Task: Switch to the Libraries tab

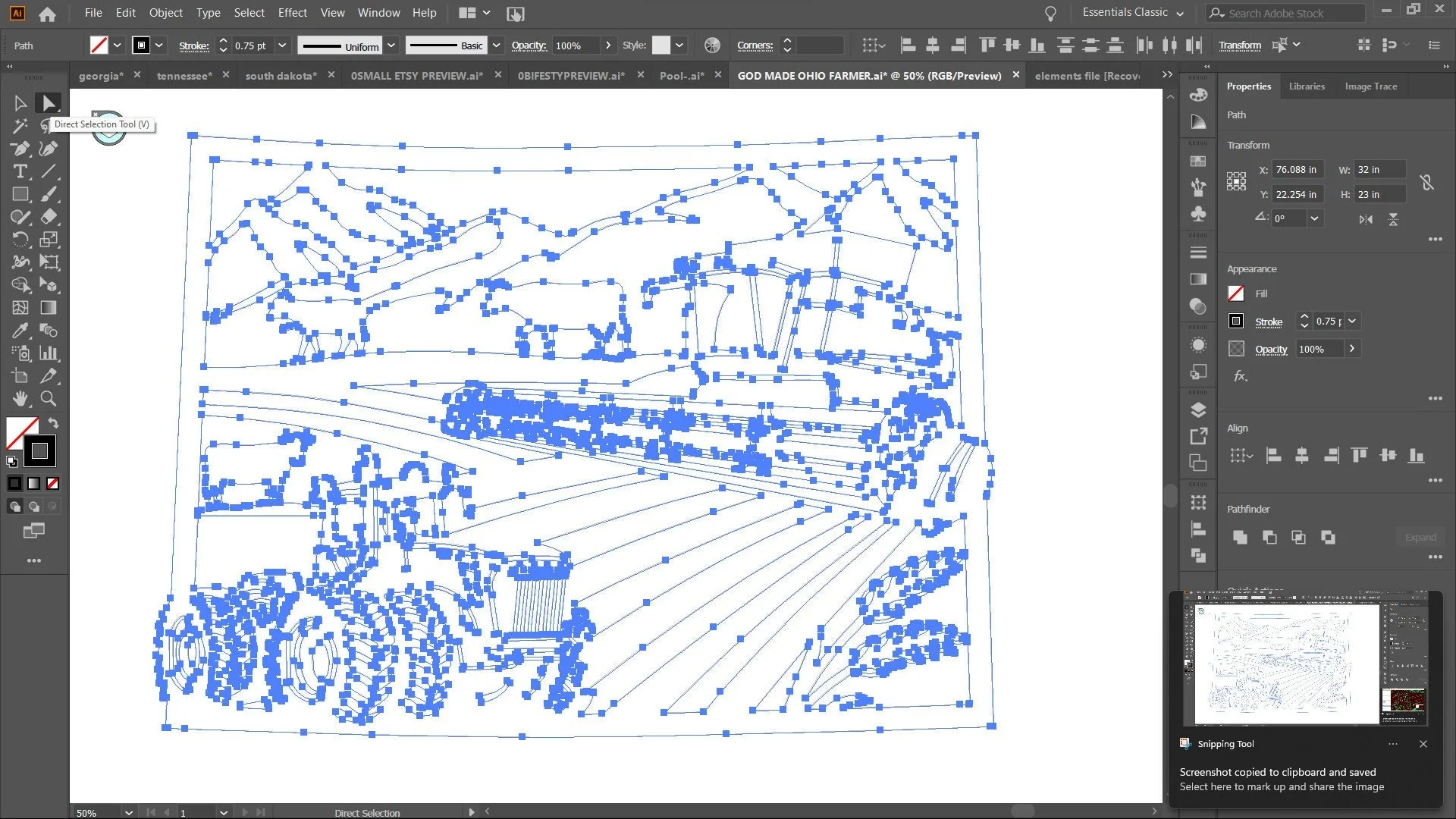Action: click(1307, 86)
